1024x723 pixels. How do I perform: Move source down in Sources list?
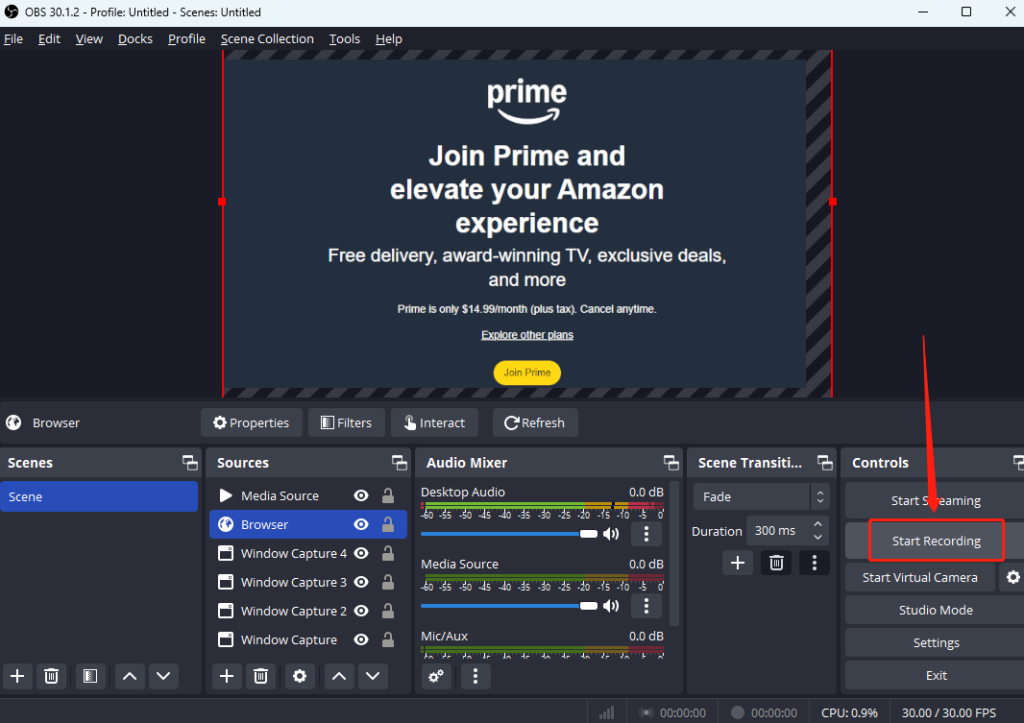373,676
